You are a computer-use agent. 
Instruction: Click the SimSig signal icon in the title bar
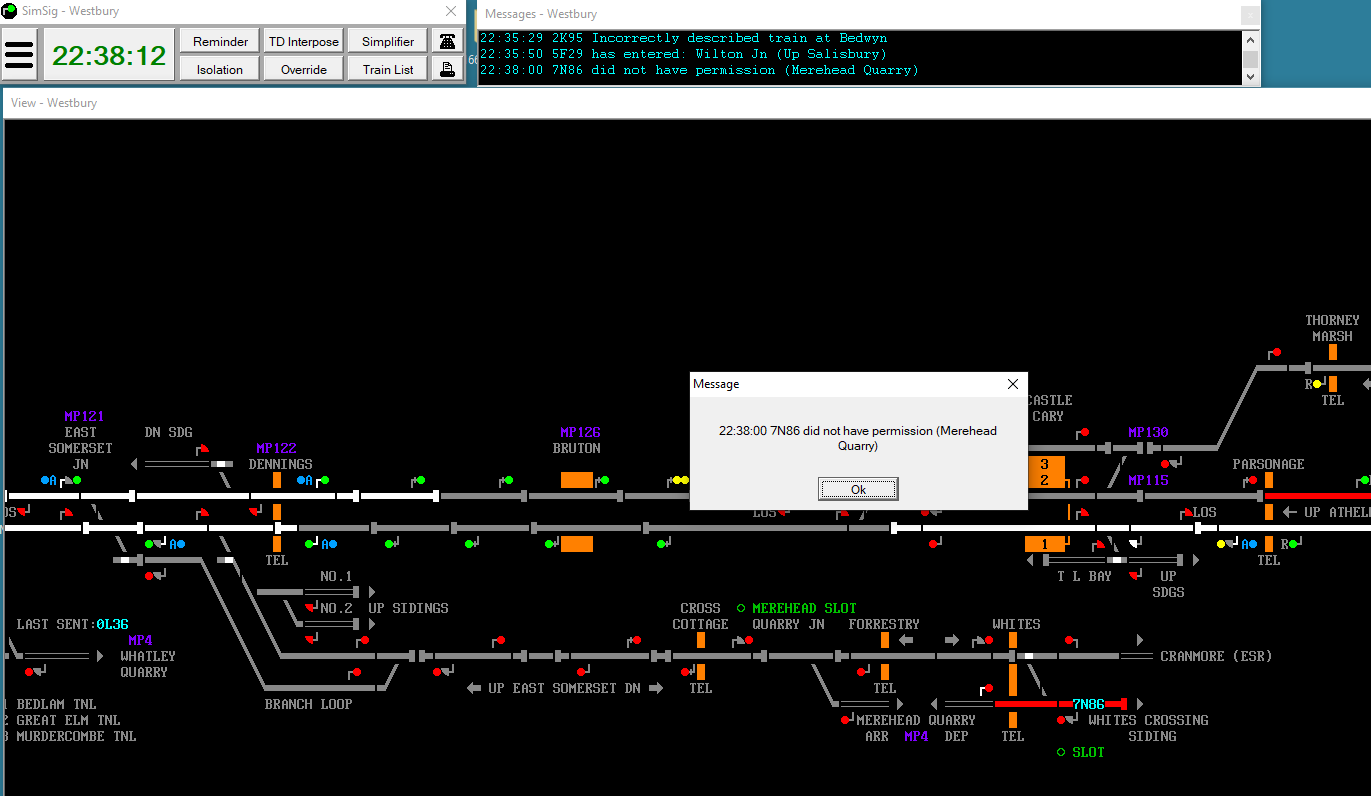(x=10, y=12)
